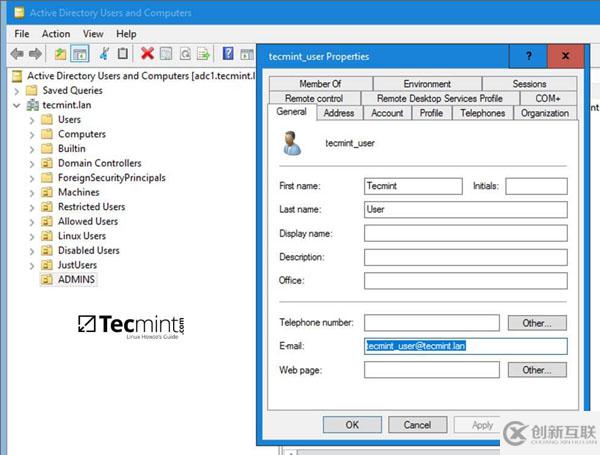Select ForeignSecurityPrincipals in the tree
Image resolution: width=600 pixels, height=455 pixels.
[x=112, y=178]
